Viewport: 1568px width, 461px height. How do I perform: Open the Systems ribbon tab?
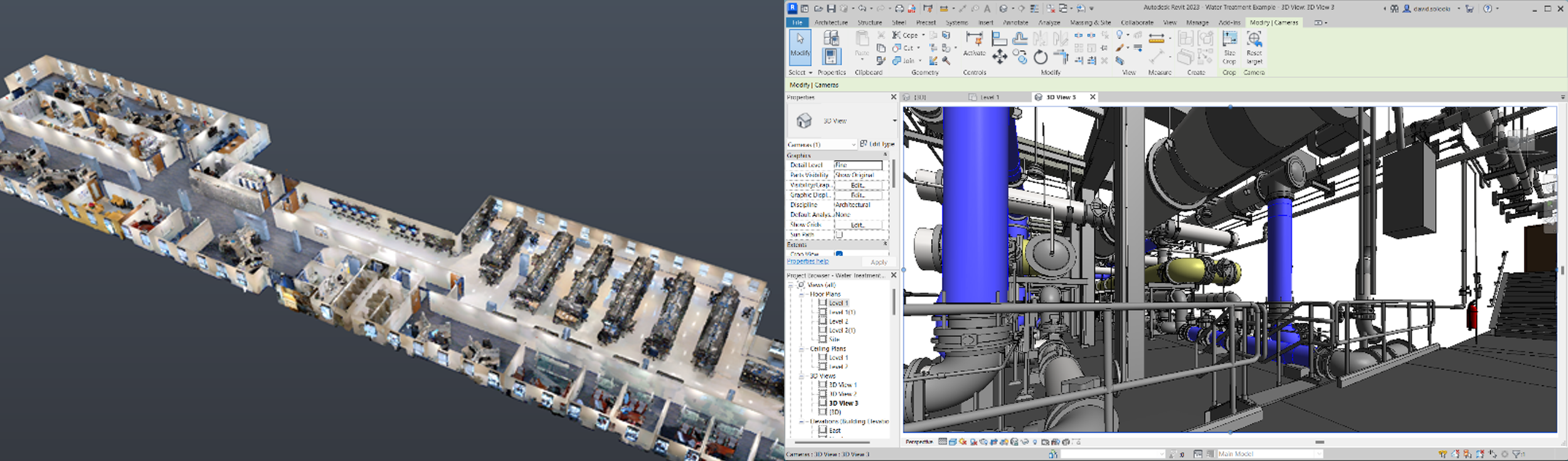tap(956, 23)
